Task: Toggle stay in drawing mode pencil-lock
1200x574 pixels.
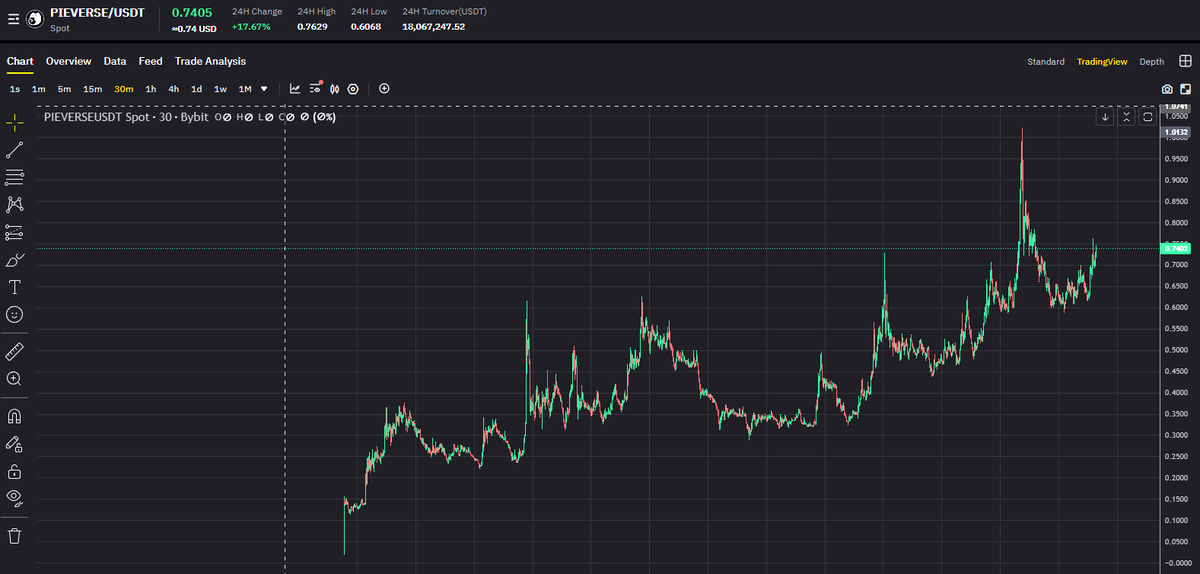Action: click(x=14, y=443)
